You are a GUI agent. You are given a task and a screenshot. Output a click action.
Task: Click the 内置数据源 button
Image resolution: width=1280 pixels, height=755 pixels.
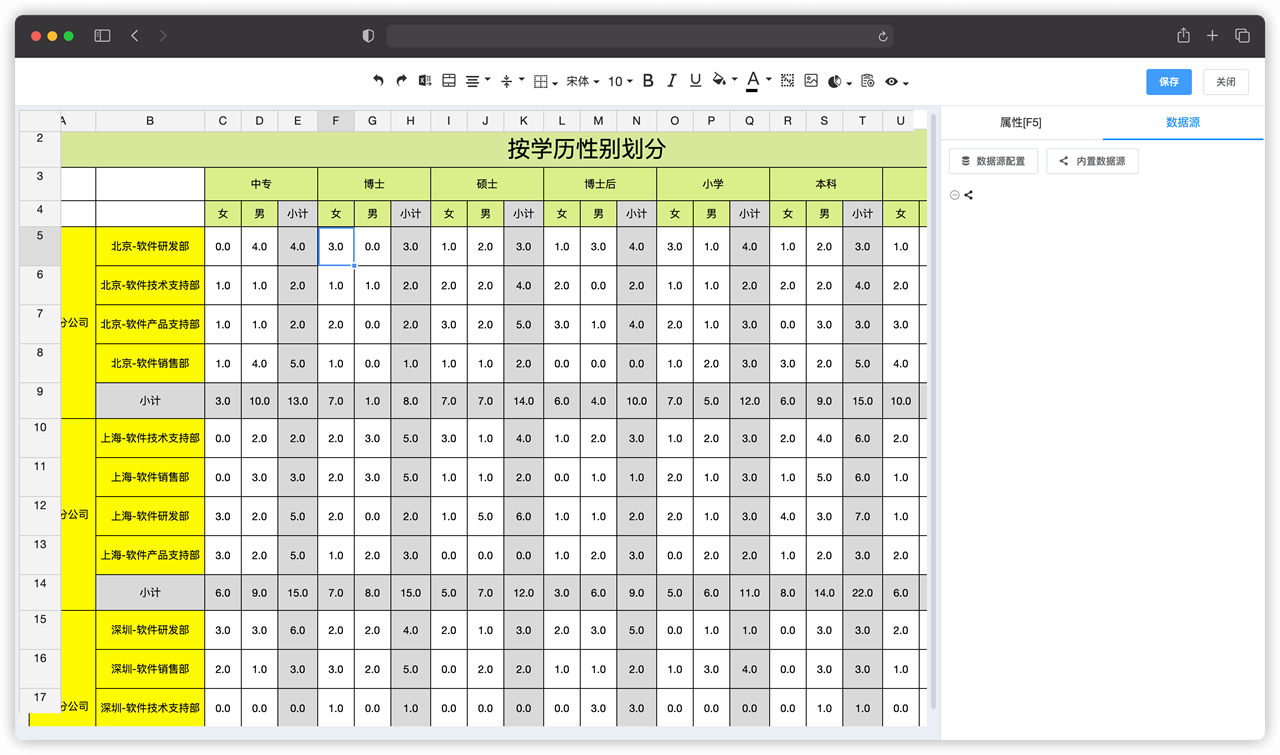pyautogui.click(x=1092, y=161)
